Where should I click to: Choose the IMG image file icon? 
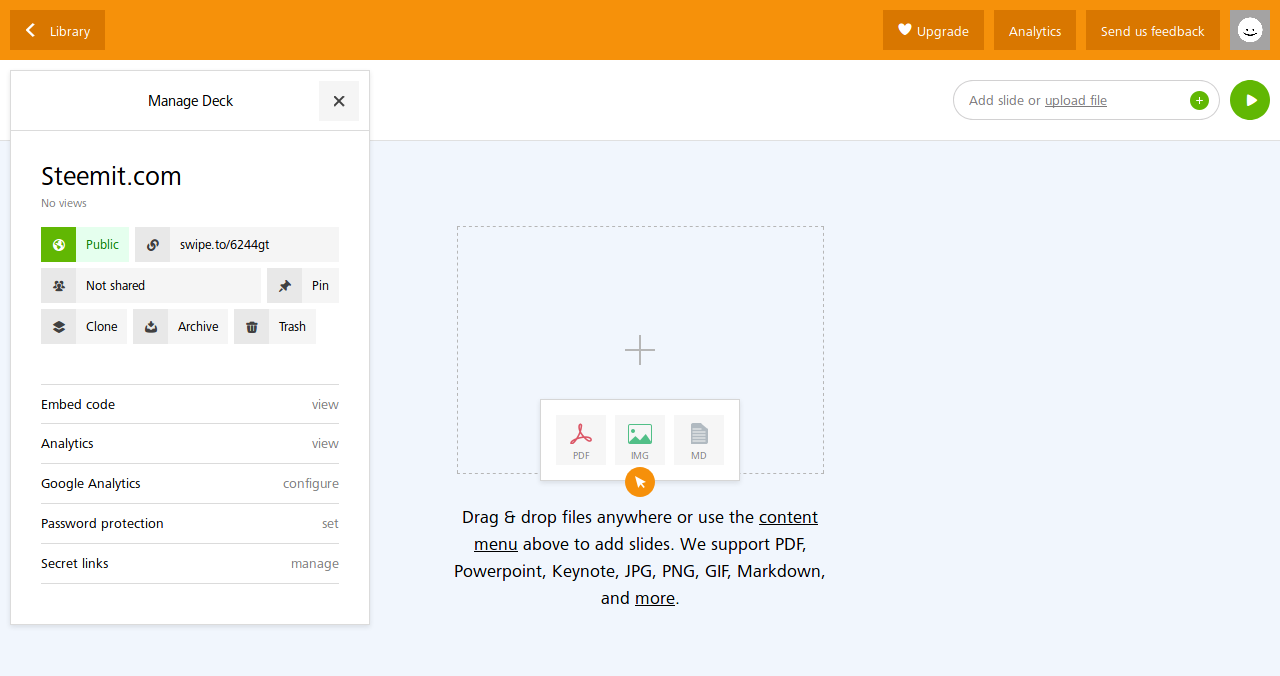640,440
